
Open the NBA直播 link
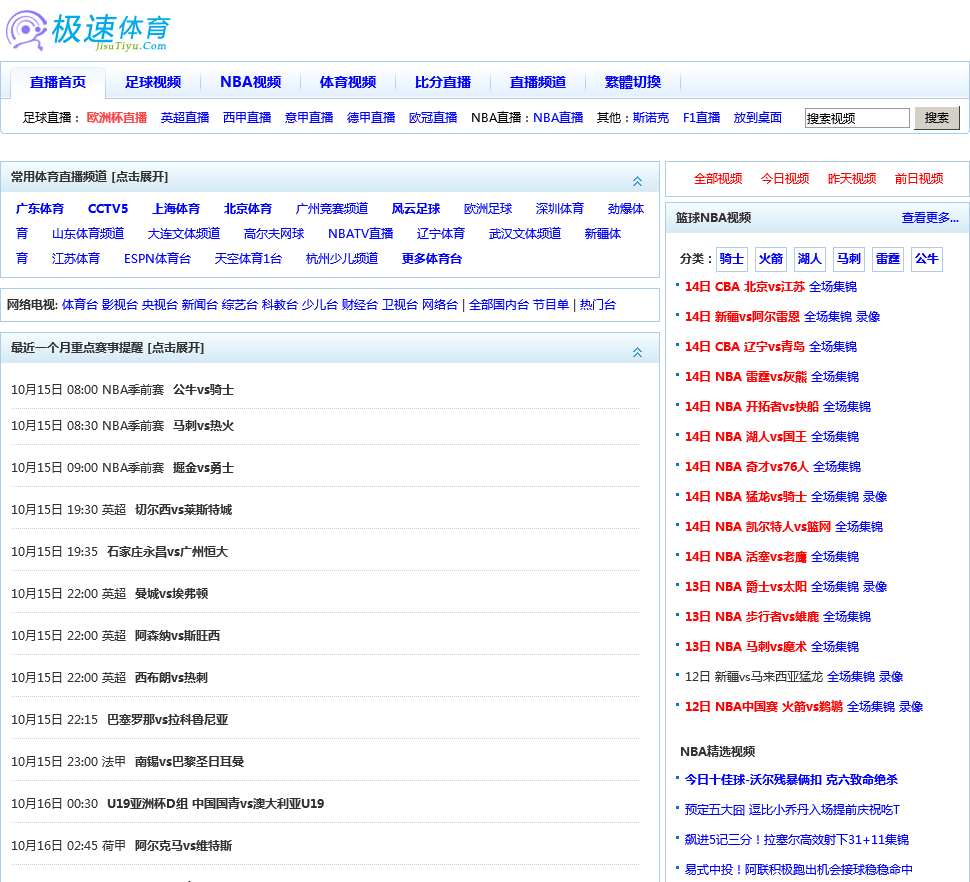pos(558,118)
